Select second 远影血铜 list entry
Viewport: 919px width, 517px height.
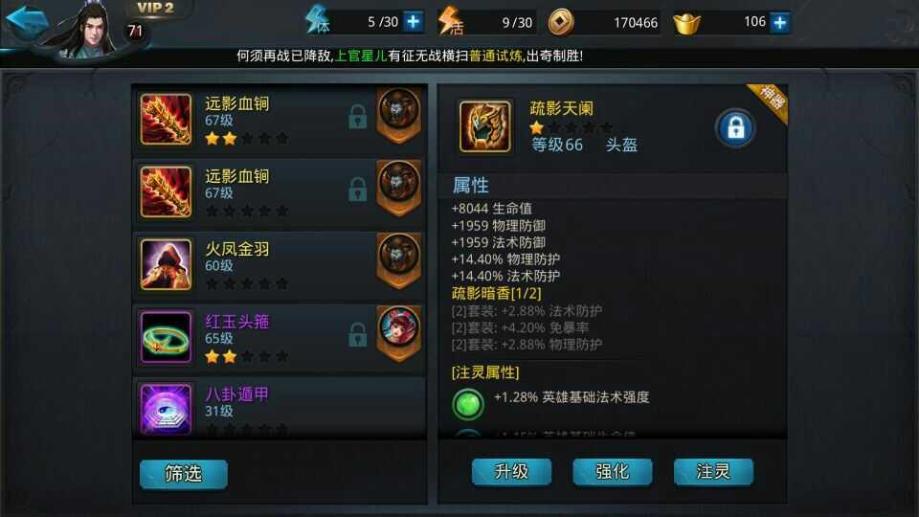click(280, 192)
